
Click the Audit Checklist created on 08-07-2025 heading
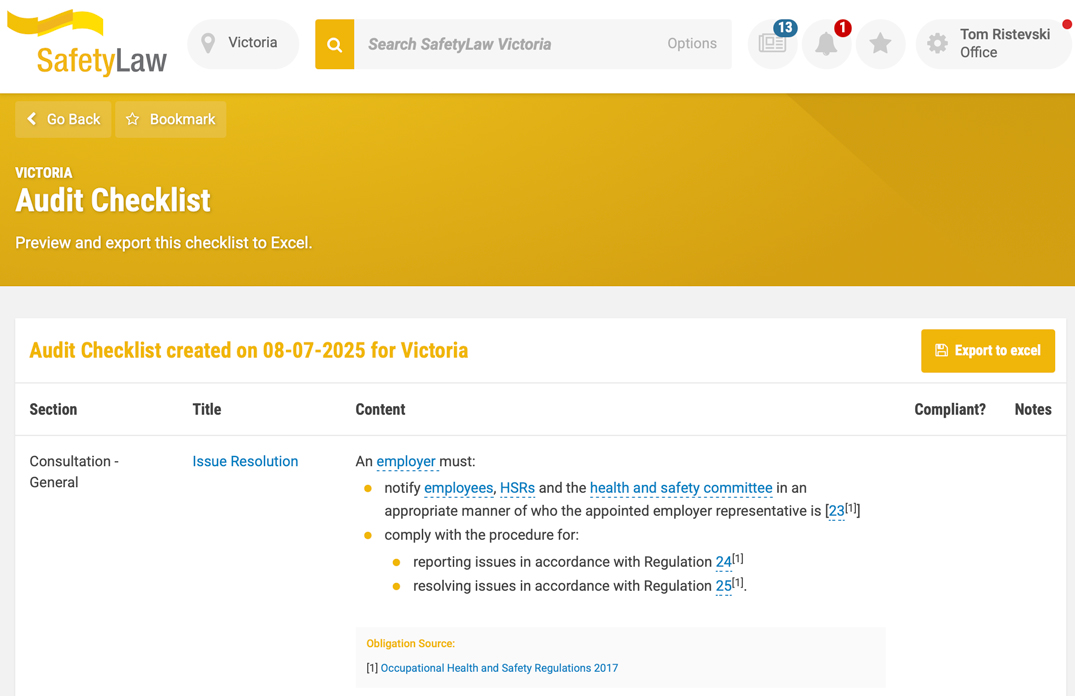249,350
